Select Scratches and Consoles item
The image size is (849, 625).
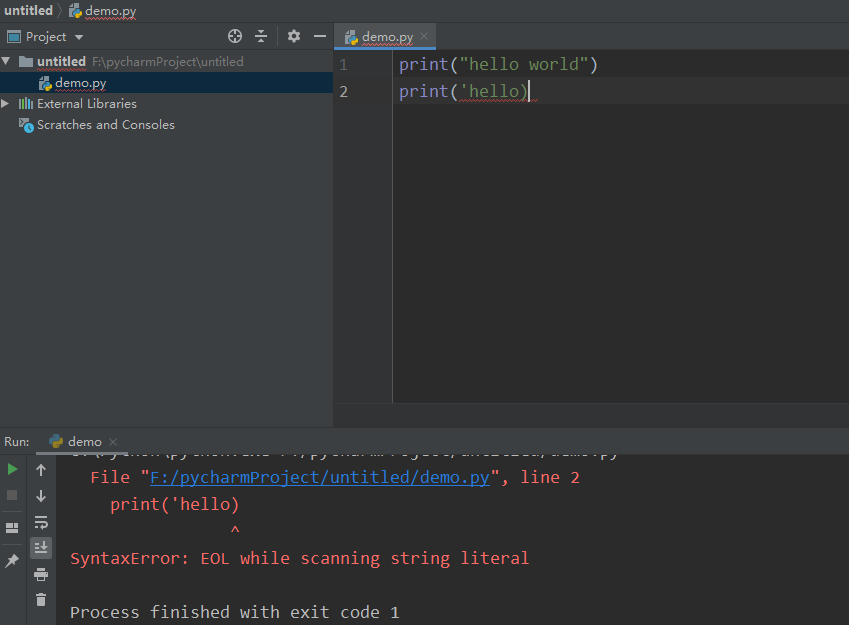coord(106,125)
